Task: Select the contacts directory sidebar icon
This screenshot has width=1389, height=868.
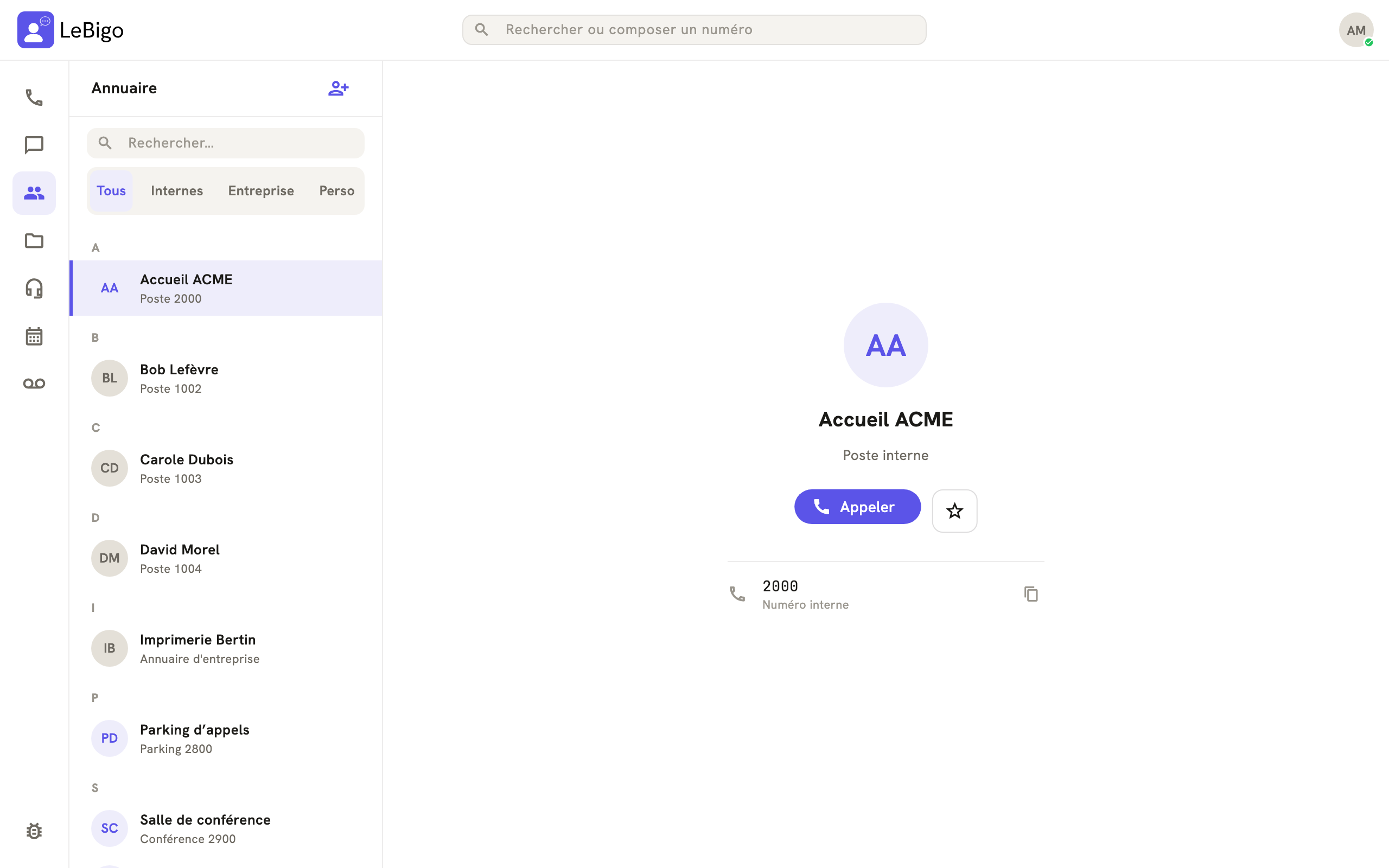Action: pos(34,193)
